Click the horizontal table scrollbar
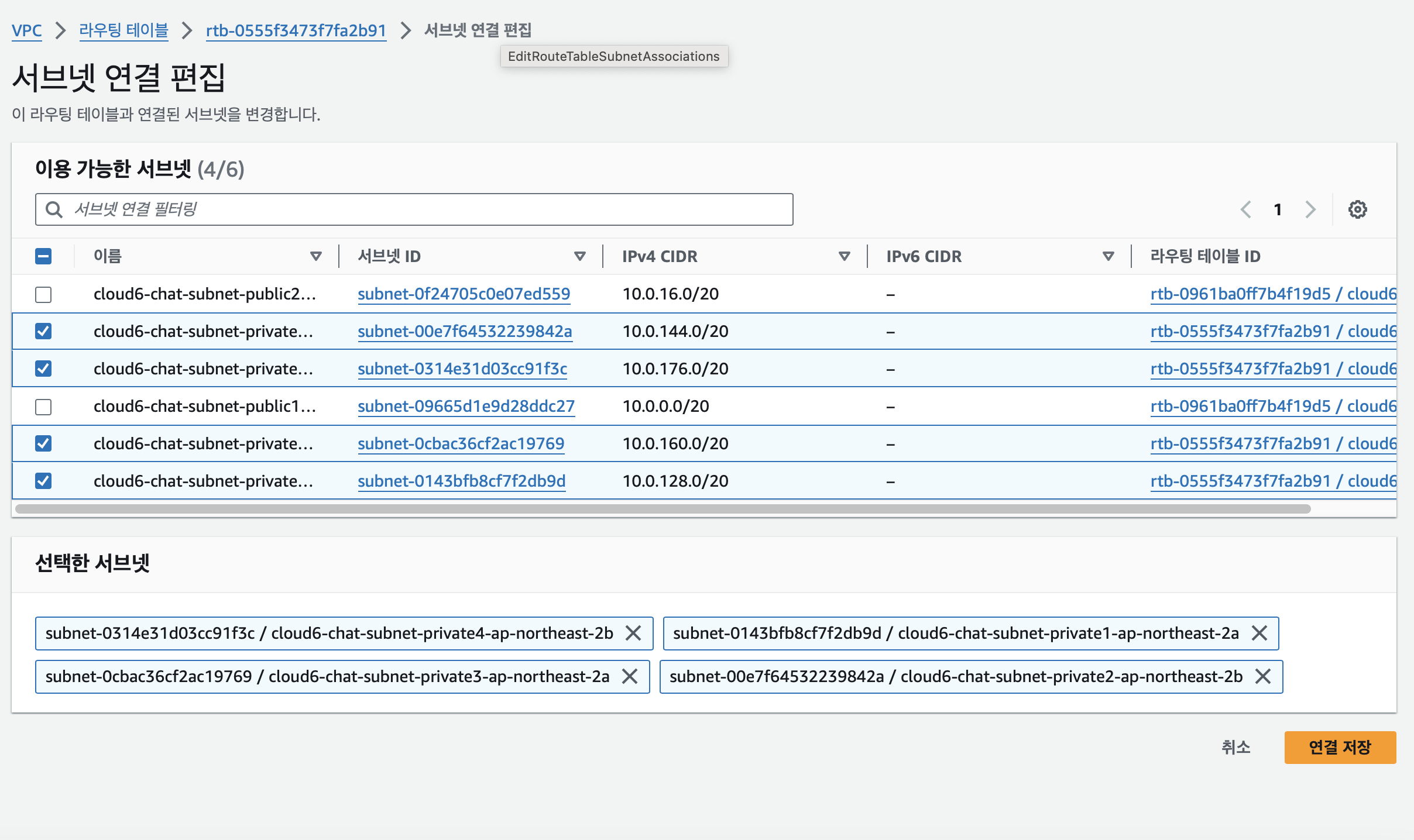 (663, 509)
